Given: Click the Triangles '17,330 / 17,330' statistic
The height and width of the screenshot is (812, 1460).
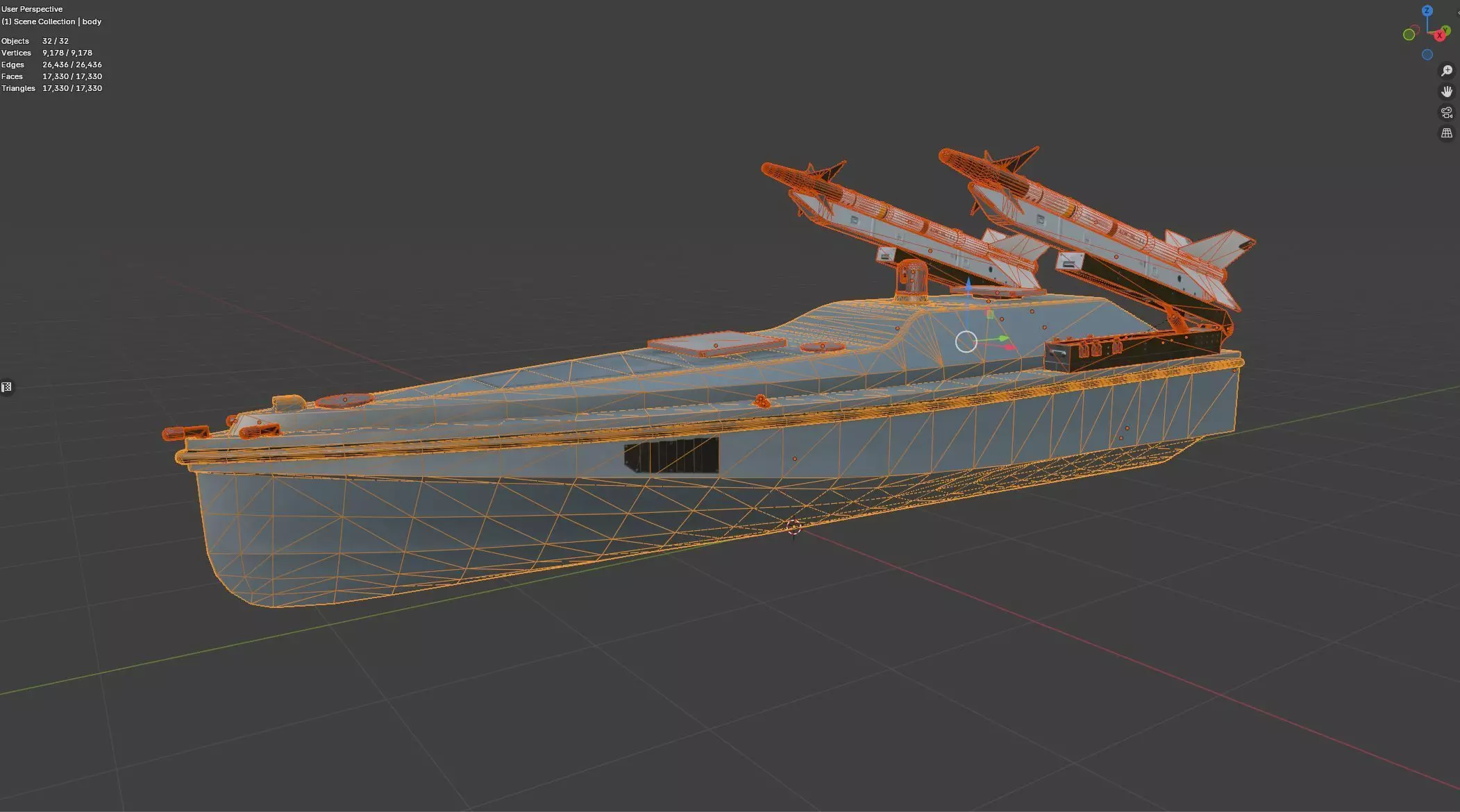Looking at the screenshot, I should point(72,88).
